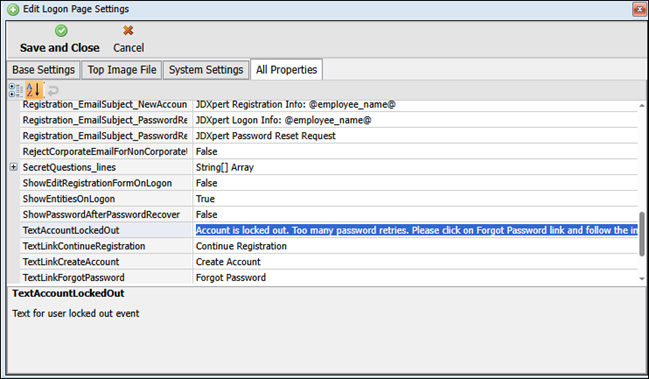Image resolution: width=649 pixels, height=379 pixels.
Task: Click the orange Cancel X icon
Action: pyautogui.click(x=128, y=30)
